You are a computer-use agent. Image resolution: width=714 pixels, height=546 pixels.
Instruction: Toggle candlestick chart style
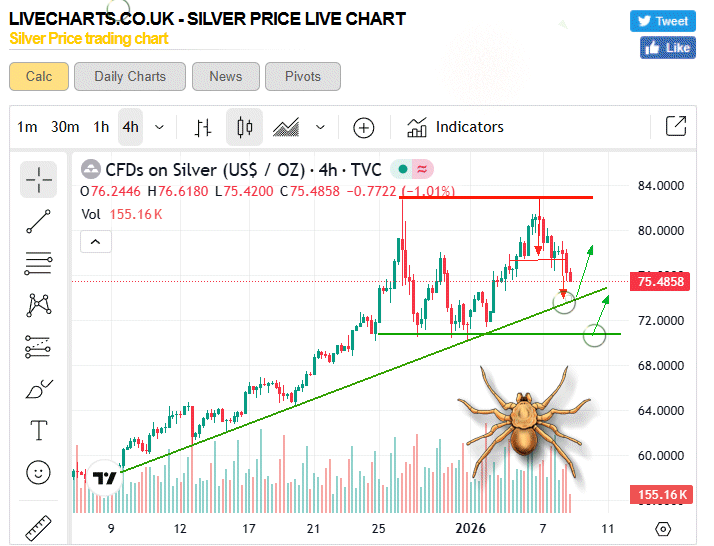[x=244, y=127]
